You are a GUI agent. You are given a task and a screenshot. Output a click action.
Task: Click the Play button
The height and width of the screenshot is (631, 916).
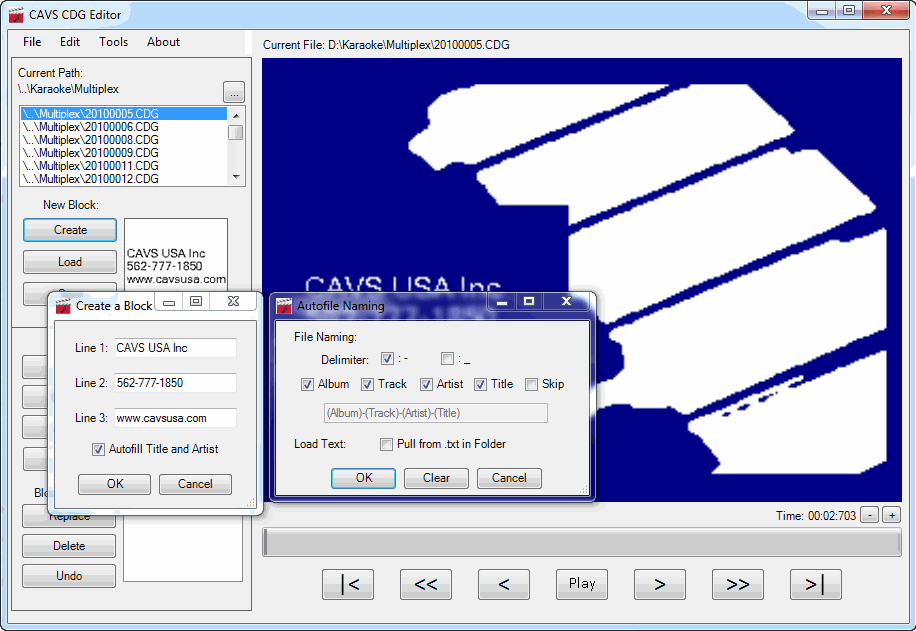pos(582,584)
